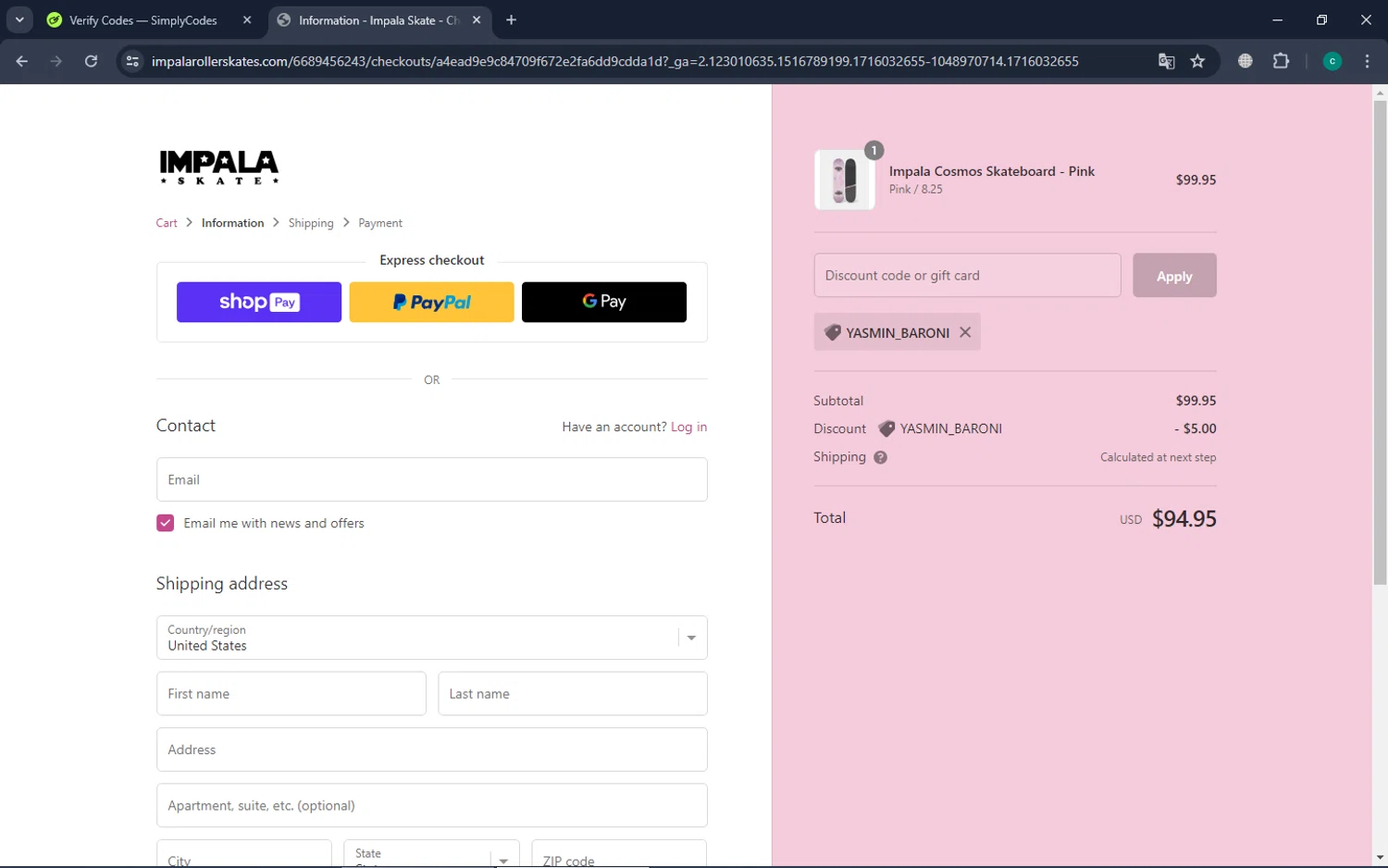Click the Information breadcrumb step

[x=232, y=223]
